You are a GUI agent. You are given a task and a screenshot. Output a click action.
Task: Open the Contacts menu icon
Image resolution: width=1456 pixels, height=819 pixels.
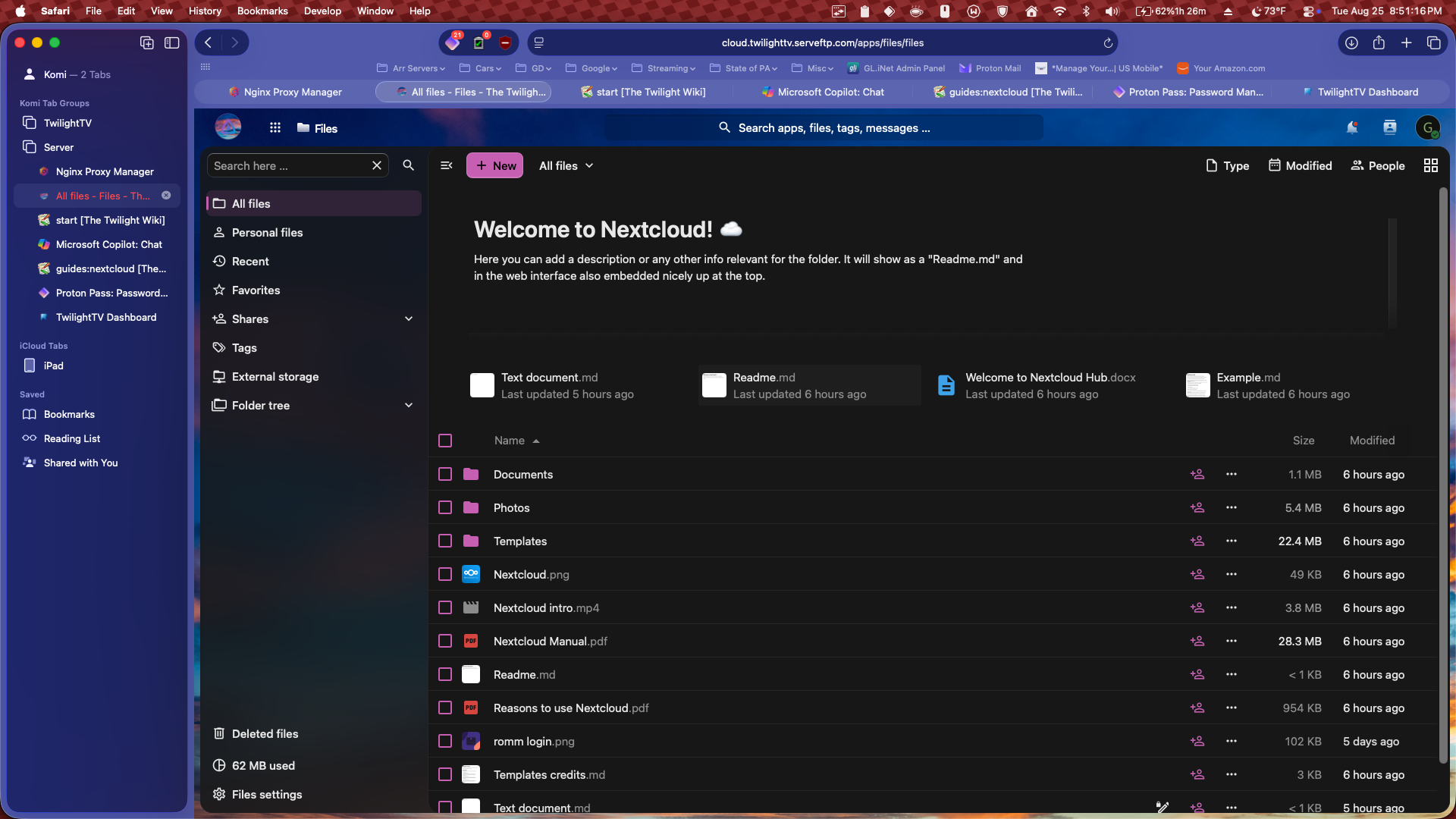tap(1390, 128)
